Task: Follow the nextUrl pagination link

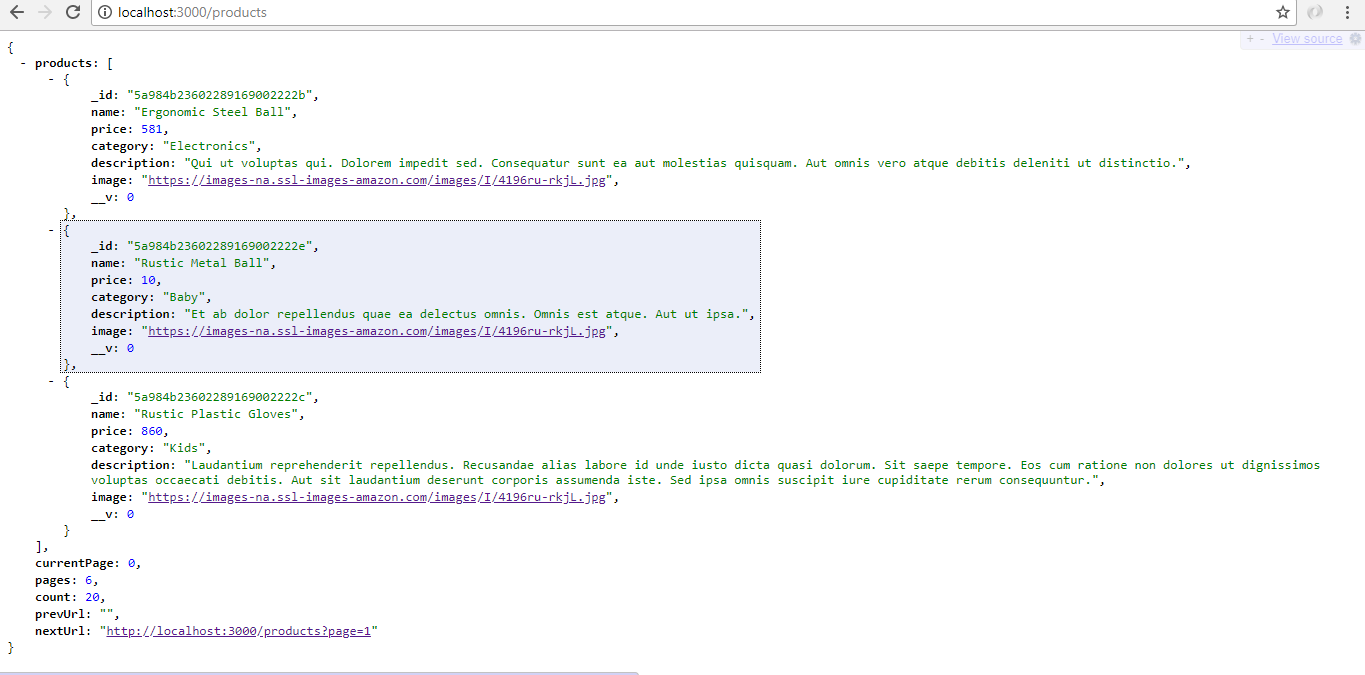Action: coord(240,630)
